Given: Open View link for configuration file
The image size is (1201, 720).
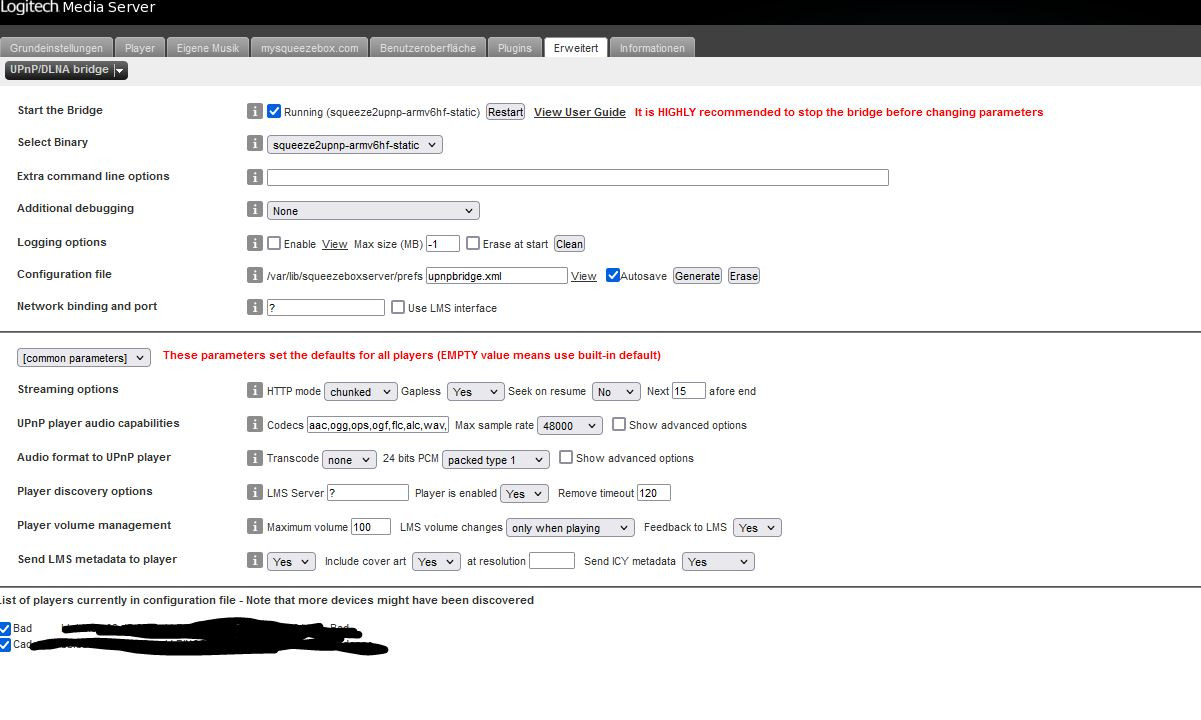Looking at the screenshot, I should (x=584, y=276).
